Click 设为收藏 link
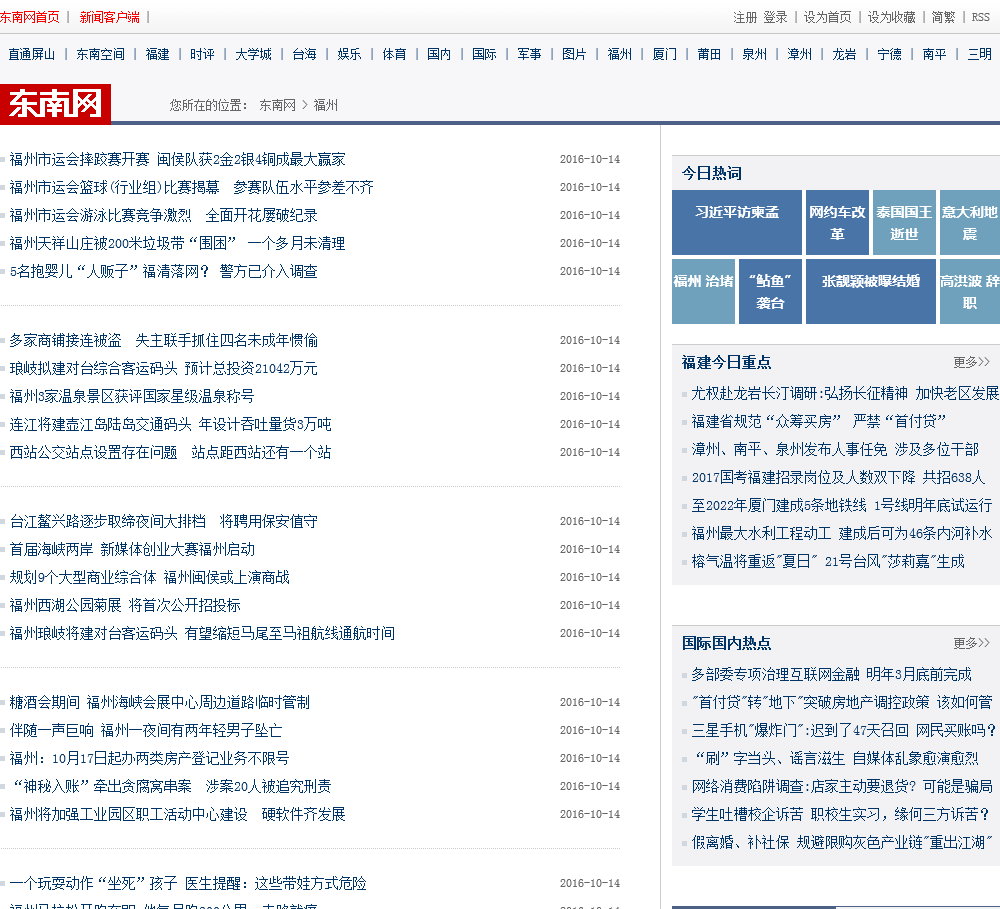The image size is (1000, 909). [892, 17]
